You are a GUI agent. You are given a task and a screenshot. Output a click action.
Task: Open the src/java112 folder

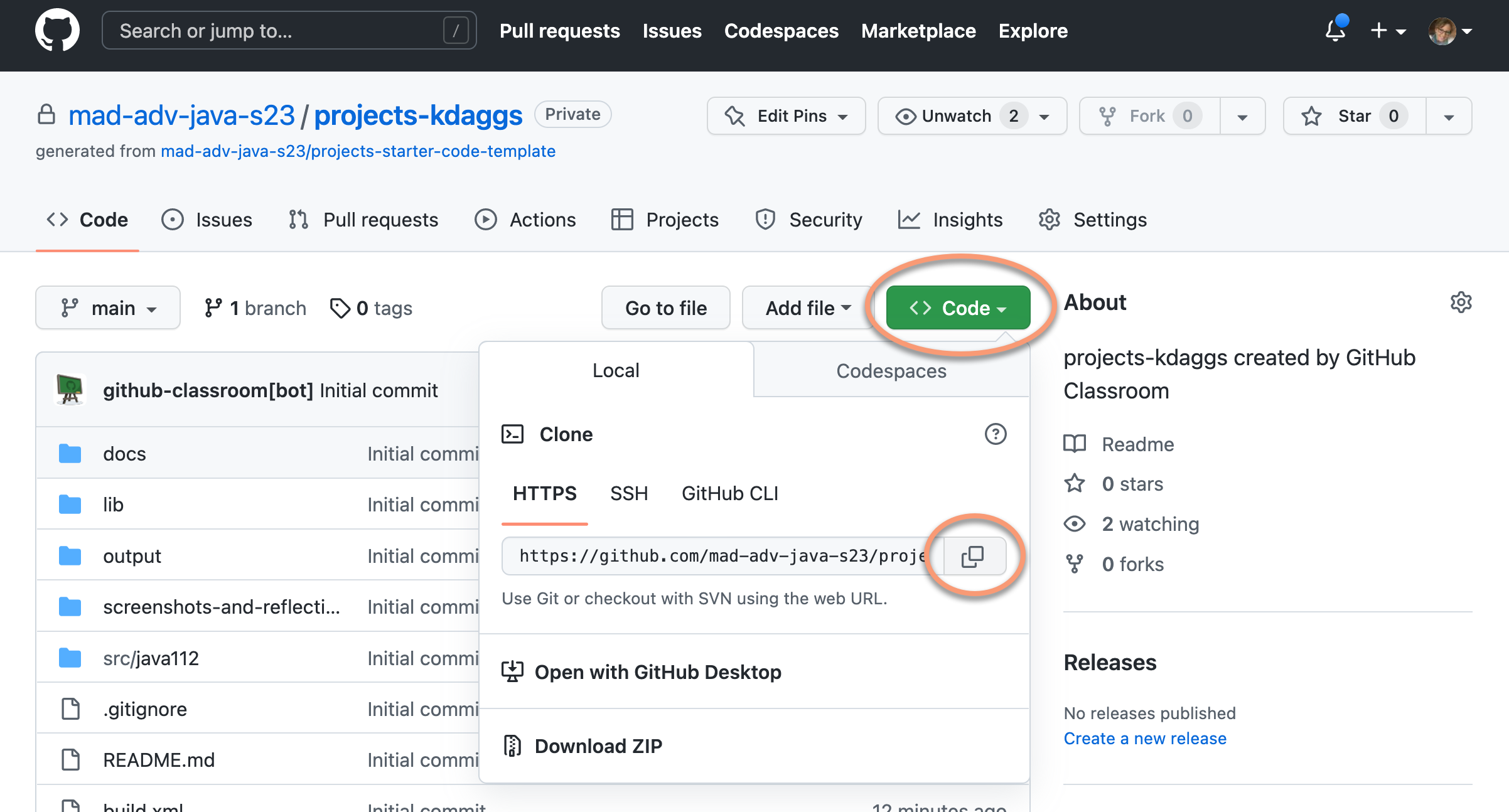click(151, 658)
